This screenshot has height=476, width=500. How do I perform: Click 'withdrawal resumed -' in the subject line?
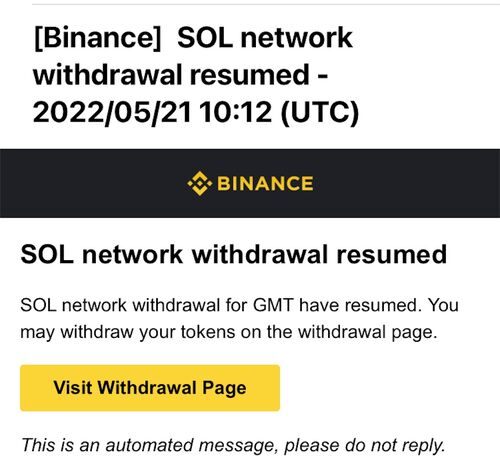click(180, 75)
